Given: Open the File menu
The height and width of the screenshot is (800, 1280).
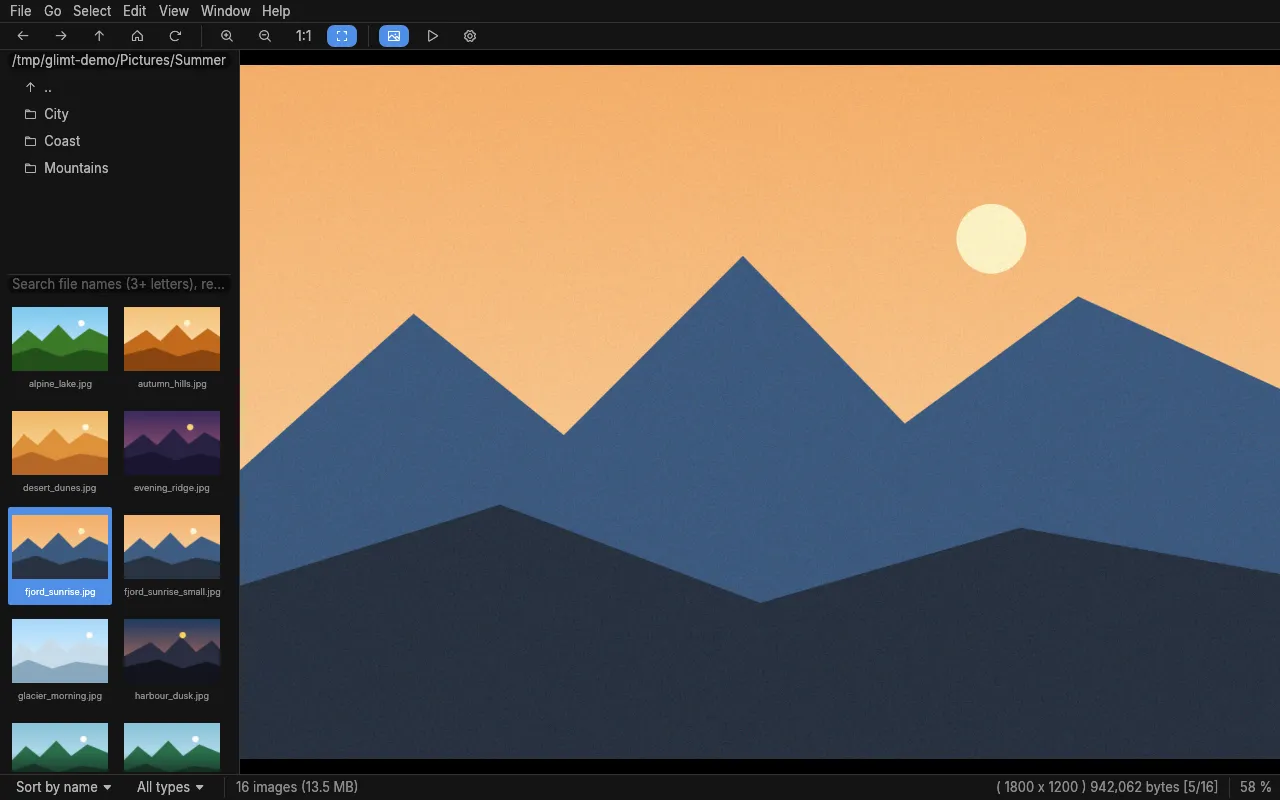Looking at the screenshot, I should coord(20,11).
